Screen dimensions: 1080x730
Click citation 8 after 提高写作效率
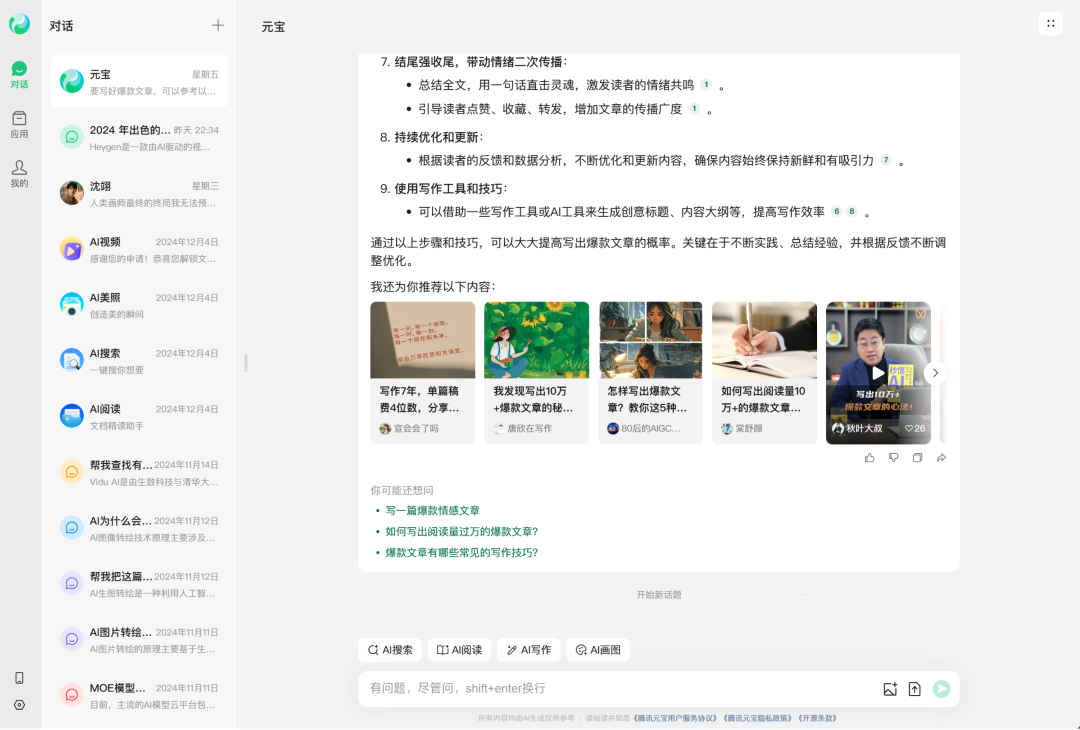tap(852, 211)
